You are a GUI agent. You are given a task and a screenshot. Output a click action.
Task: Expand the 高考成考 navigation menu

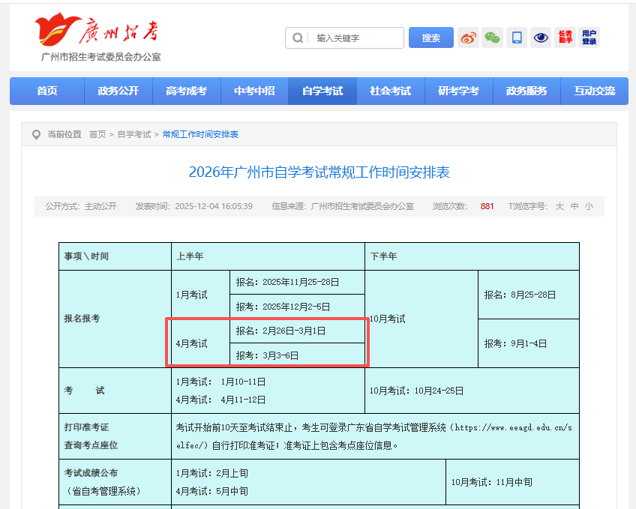pos(186,91)
